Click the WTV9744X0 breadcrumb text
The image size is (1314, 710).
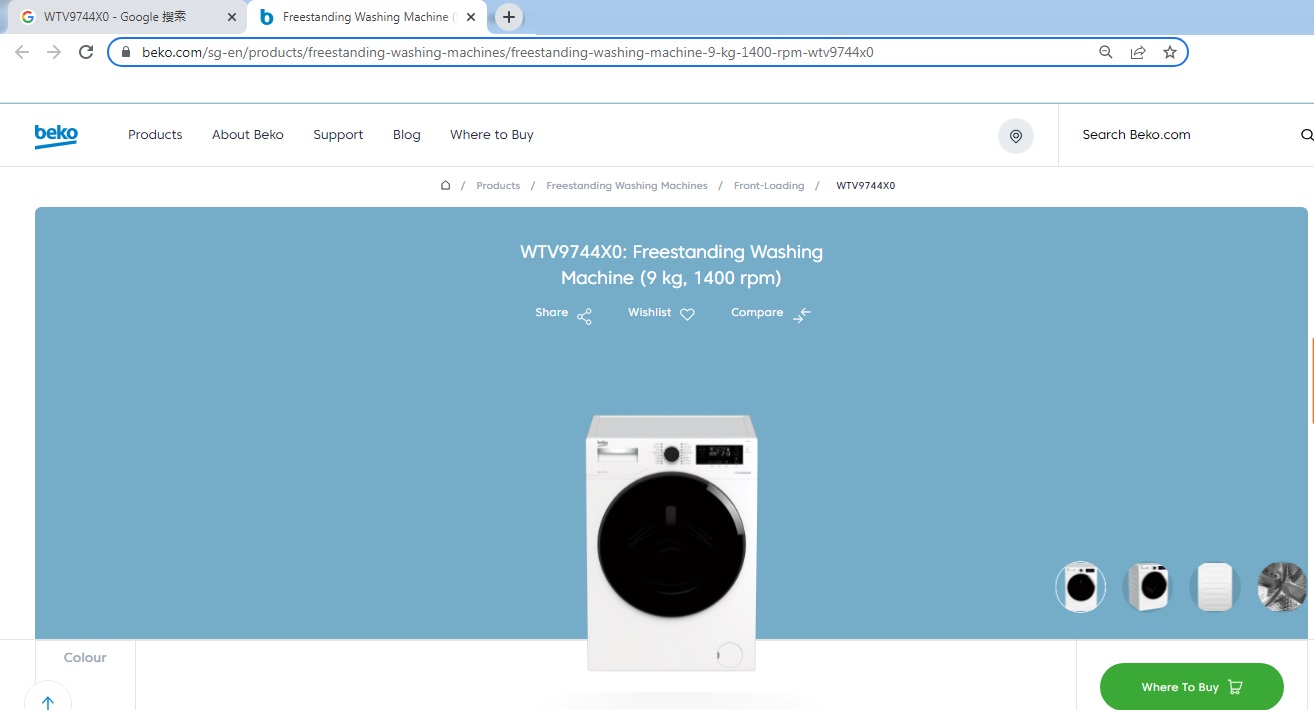click(866, 186)
